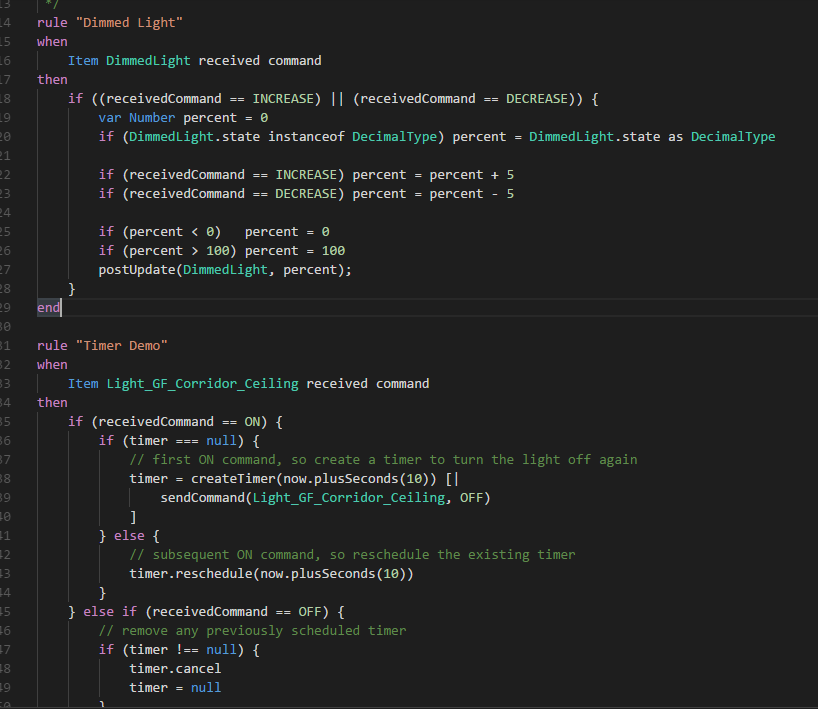Click the 'timer = null' assignment
Image resolution: width=818 pixels, height=709 pixels.
(175, 688)
